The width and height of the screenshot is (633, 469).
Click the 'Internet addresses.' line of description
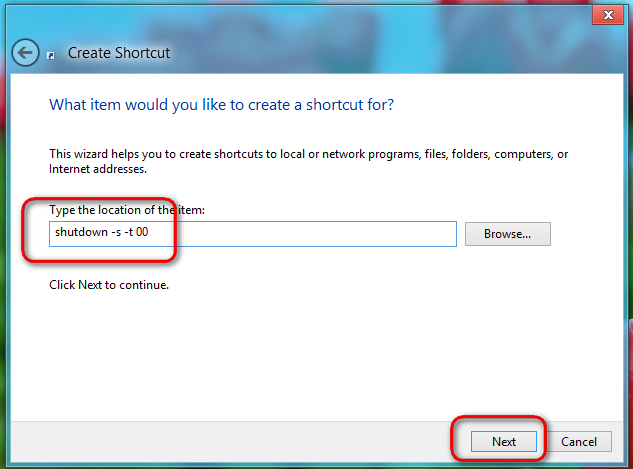point(98,169)
